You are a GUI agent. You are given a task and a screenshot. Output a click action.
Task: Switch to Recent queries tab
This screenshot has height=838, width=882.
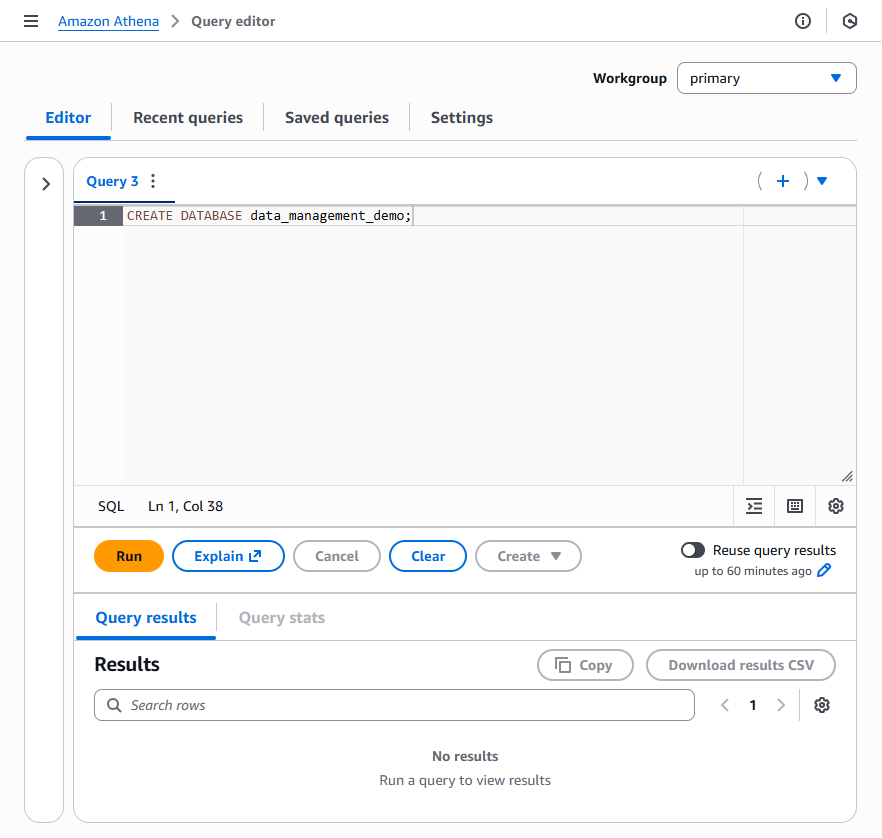(188, 117)
